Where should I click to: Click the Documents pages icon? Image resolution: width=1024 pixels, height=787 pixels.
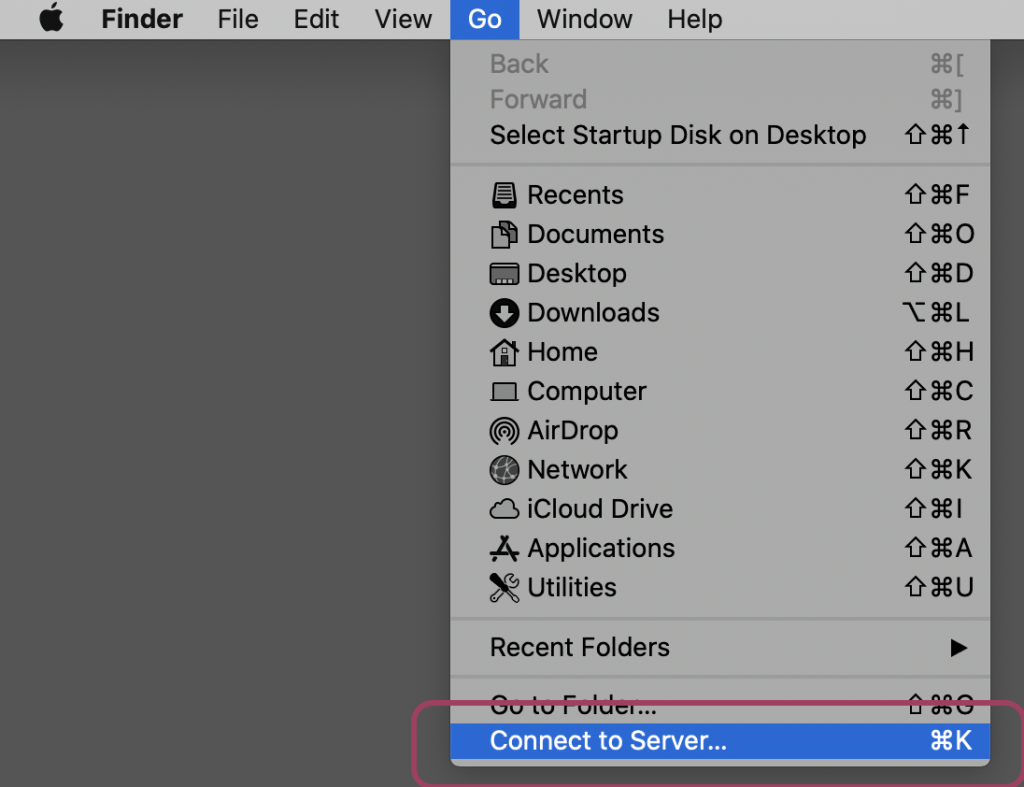point(504,234)
